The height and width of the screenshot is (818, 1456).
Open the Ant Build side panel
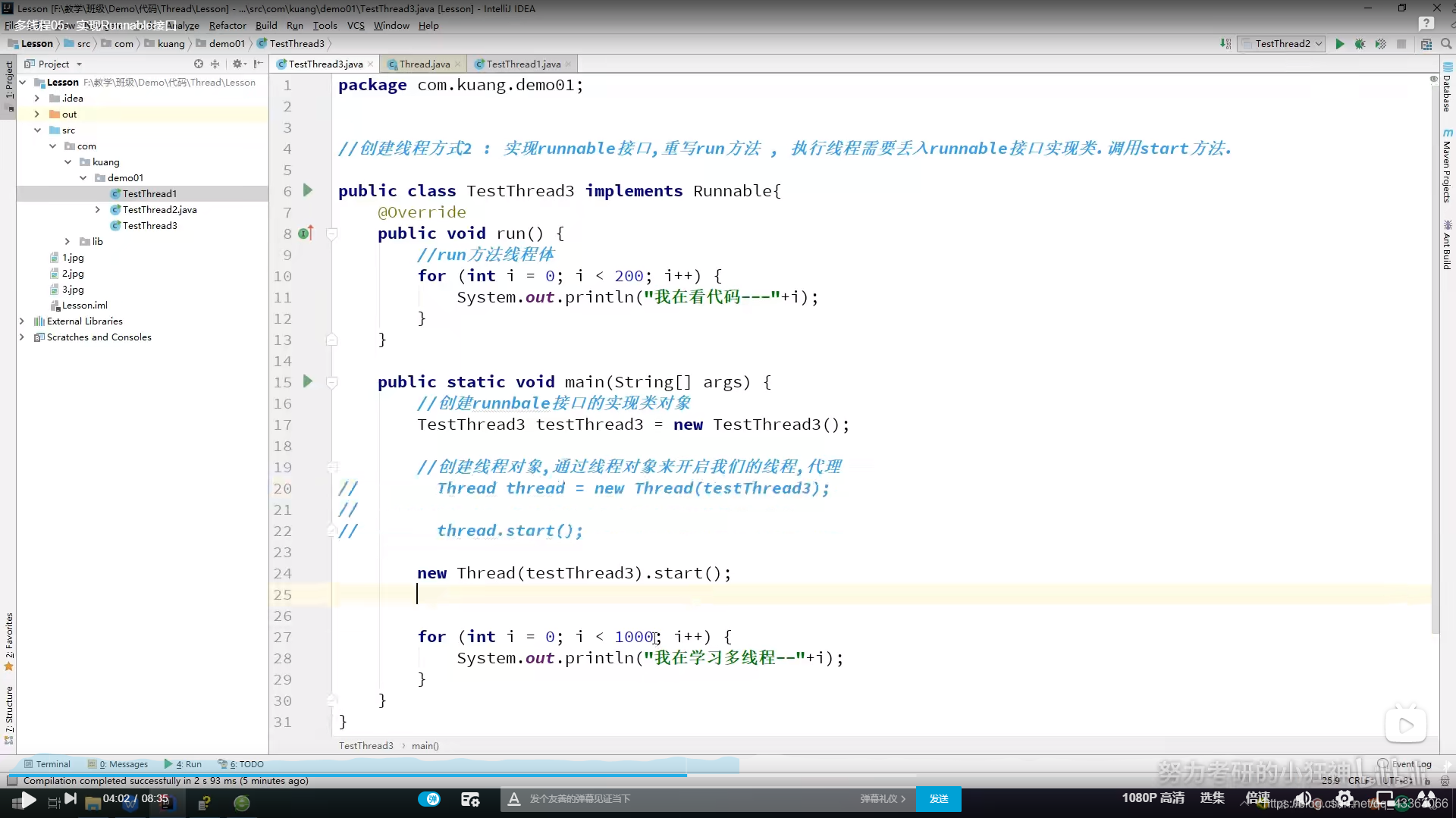1448,245
